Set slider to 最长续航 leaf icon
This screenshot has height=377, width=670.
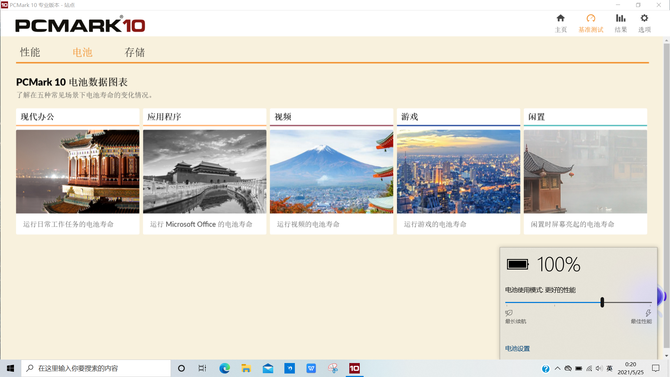click(508, 313)
